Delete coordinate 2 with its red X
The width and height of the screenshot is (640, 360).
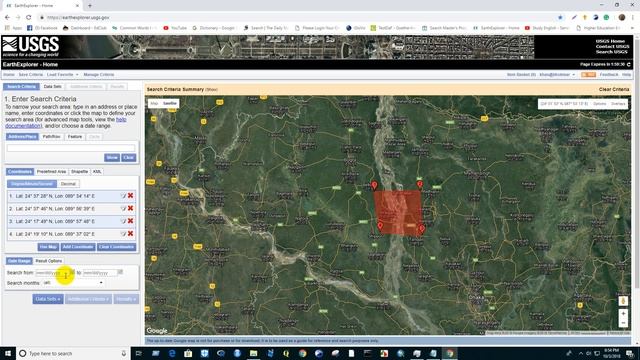tap(131, 208)
